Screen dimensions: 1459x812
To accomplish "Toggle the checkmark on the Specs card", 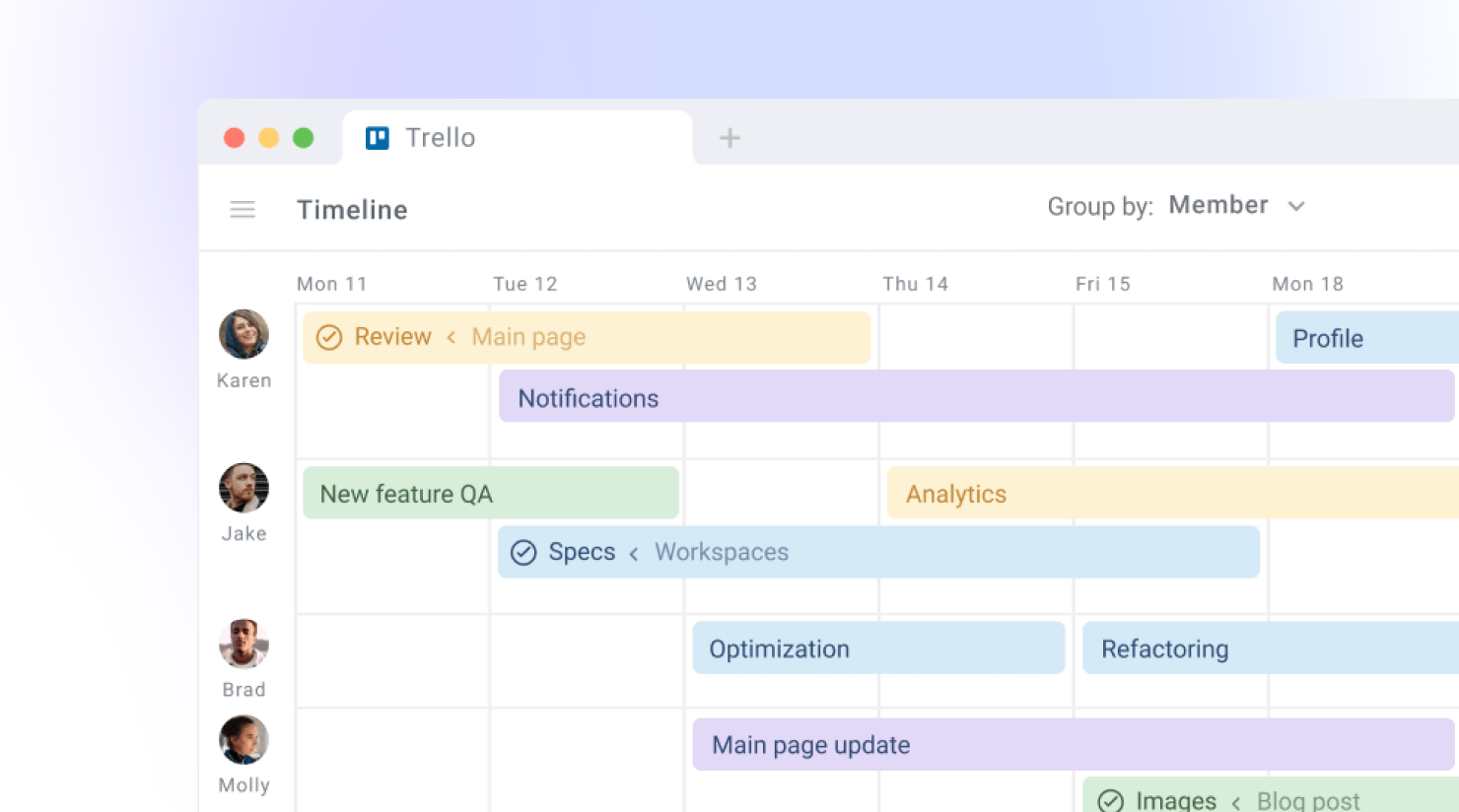I will click(x=523, y=552).
